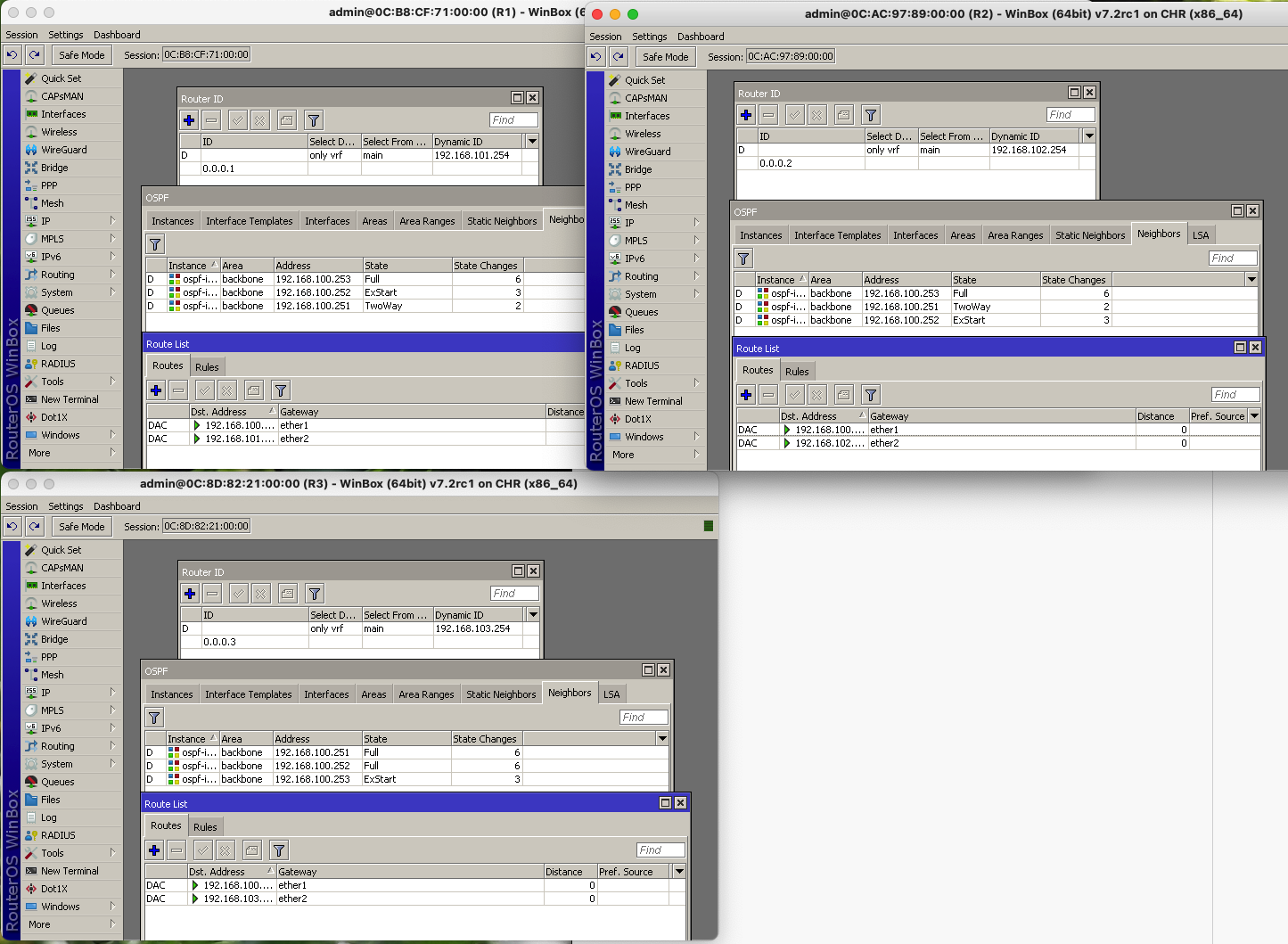Open New Terminal on R2
Image resolution: width=1288 pixels, height=944 pixels.
(x=653, y=401)
